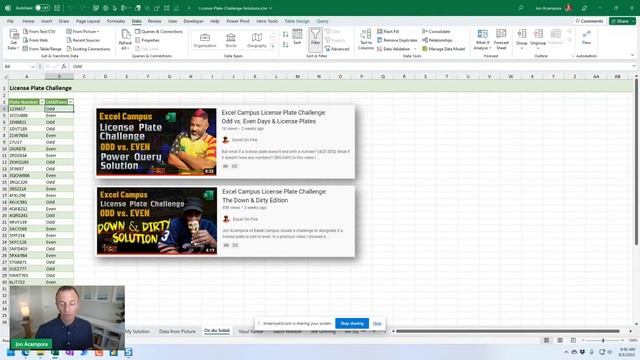The image size is (640, 360).
Task: Expand the Group dropdown
Action: [522, 48]
